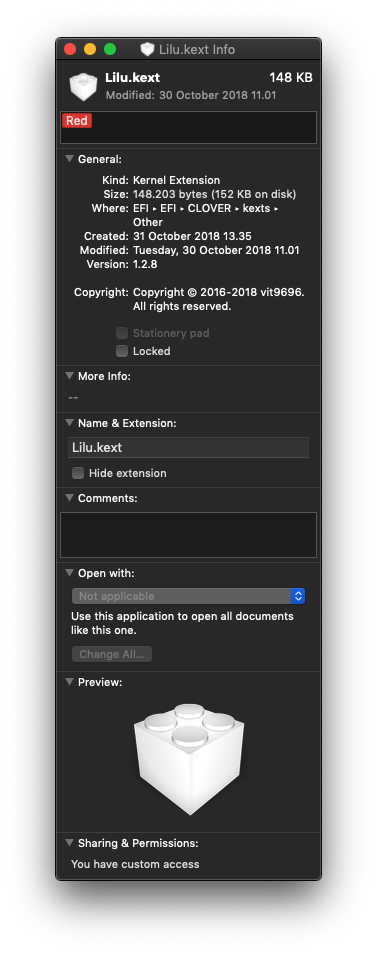This screenshot has width=377, height=954.
Task: Click the copyright text vit9696
Action: [218, 299]
